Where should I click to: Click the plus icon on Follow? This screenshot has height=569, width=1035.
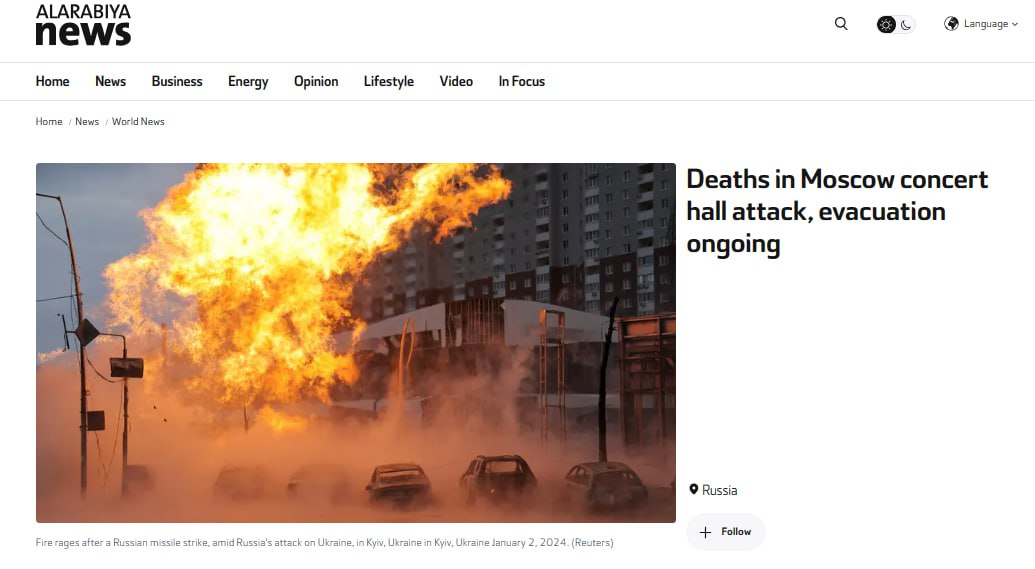click(x=705, y=532)
